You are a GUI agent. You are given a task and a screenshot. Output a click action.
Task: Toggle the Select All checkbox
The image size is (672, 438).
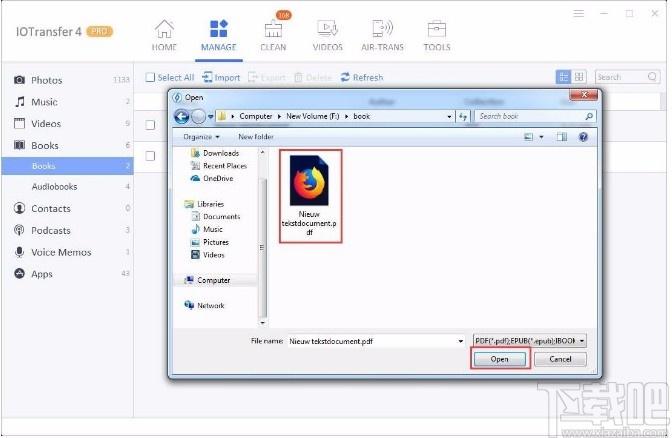tap(150, 78)
